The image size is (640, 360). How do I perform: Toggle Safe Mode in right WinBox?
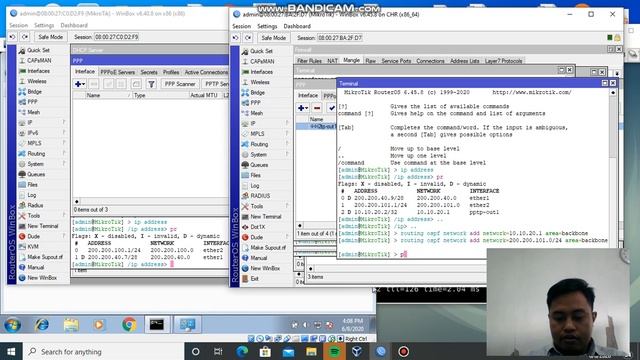(x=273, y=38)
